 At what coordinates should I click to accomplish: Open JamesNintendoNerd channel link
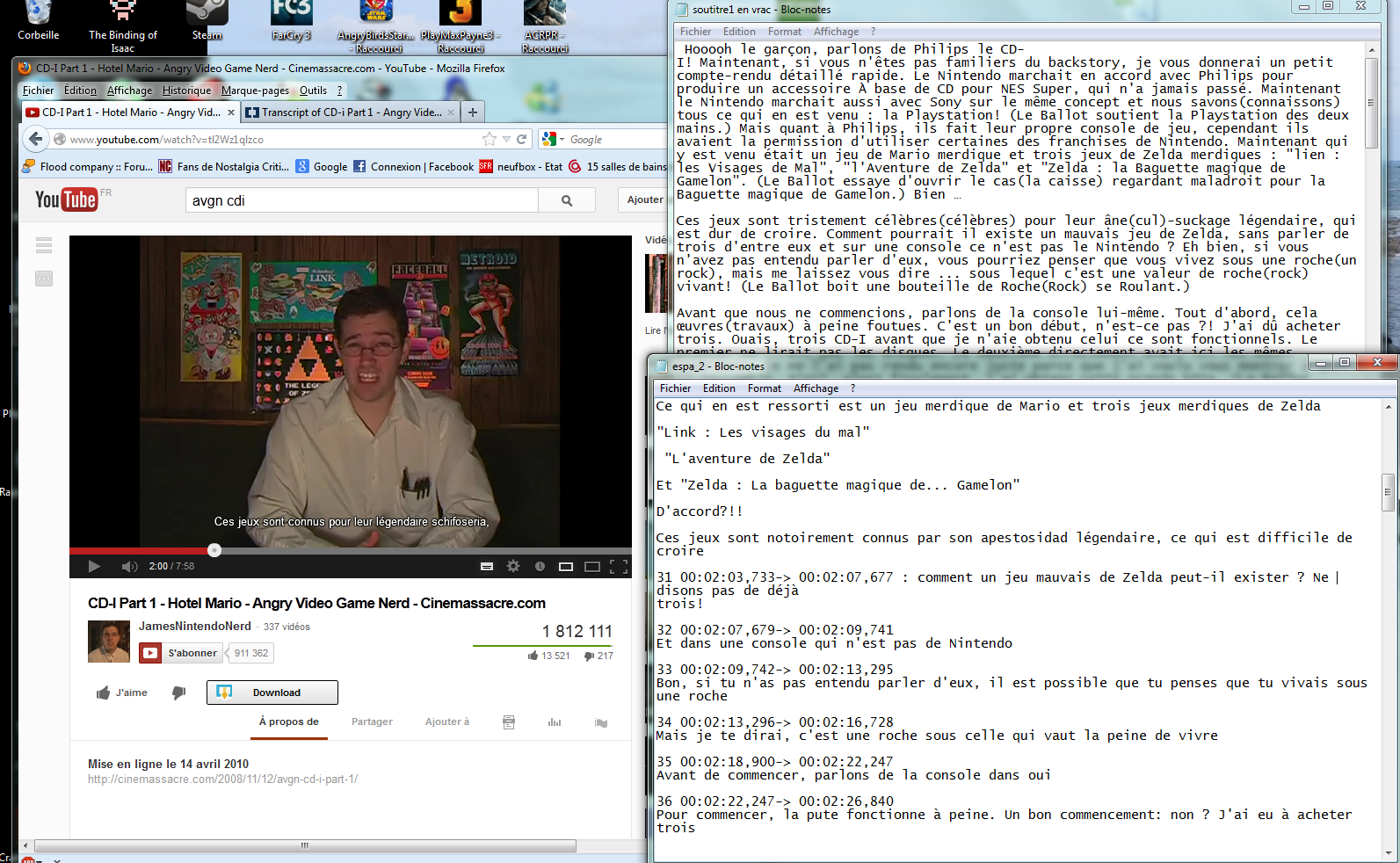[195, 626]
